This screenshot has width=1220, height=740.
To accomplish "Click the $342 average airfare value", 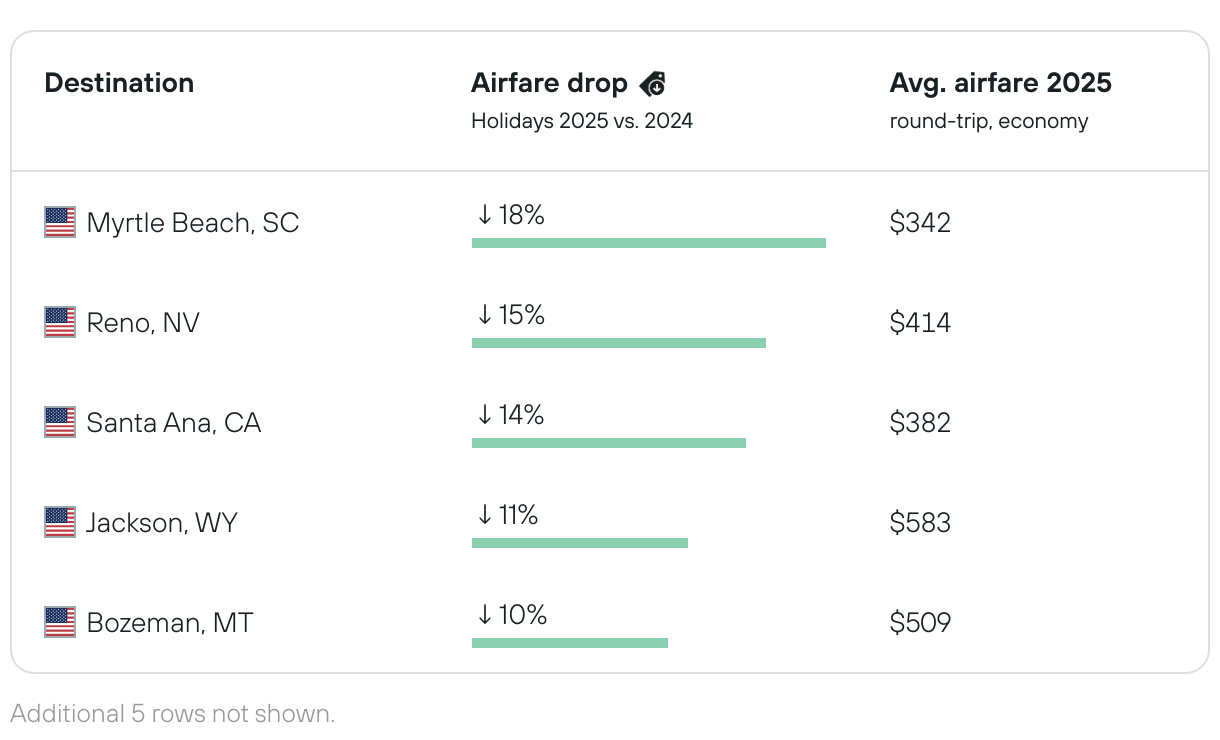I will [920, 222].
